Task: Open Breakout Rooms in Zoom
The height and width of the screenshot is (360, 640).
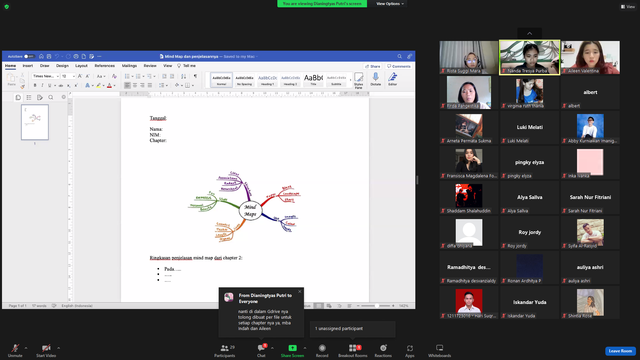Action: (353, 350)
